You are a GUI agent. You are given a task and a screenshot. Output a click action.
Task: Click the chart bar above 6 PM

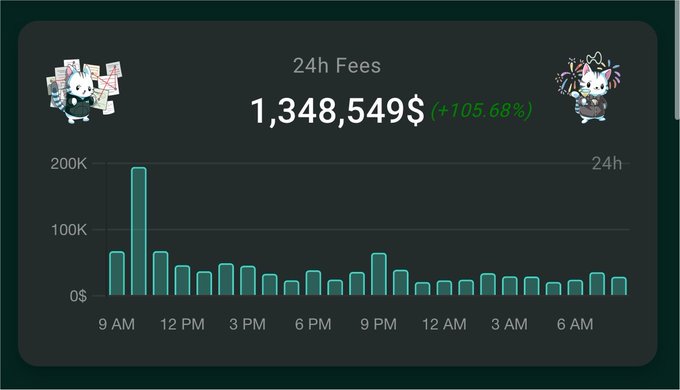point(313,283)
